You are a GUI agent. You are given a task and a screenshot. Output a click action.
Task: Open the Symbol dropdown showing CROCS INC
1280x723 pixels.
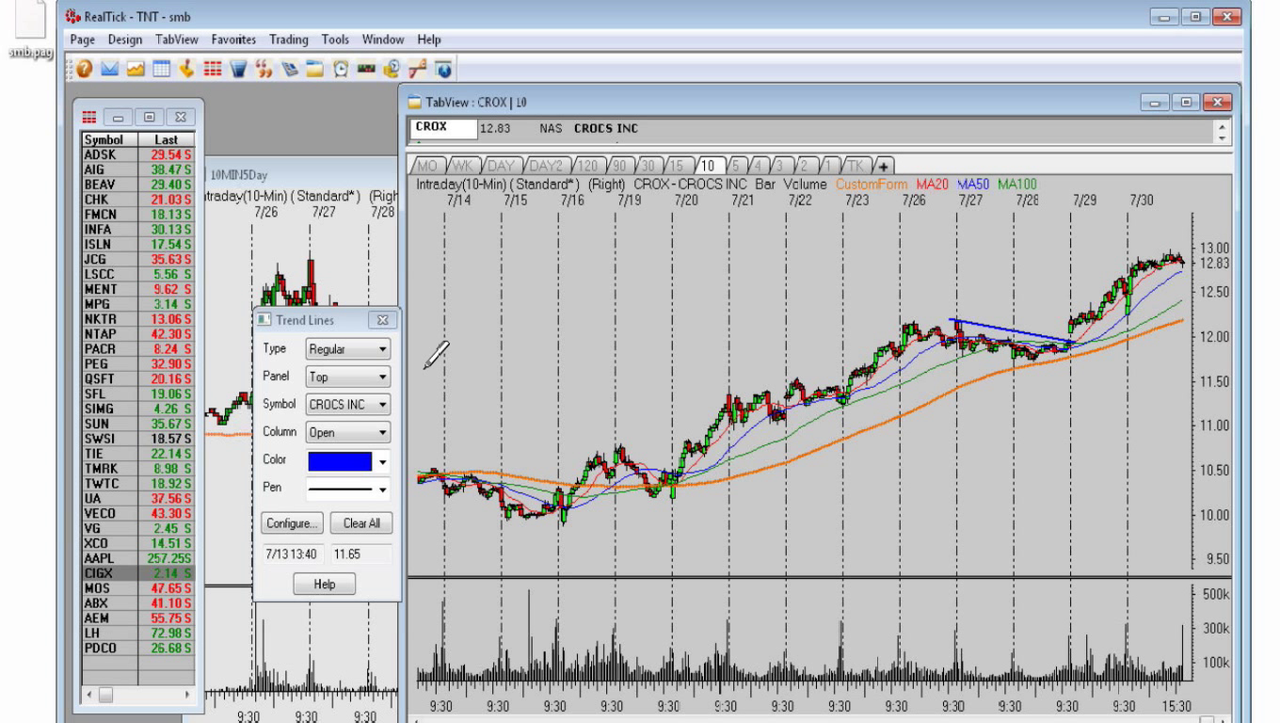(x=348, y=405)
